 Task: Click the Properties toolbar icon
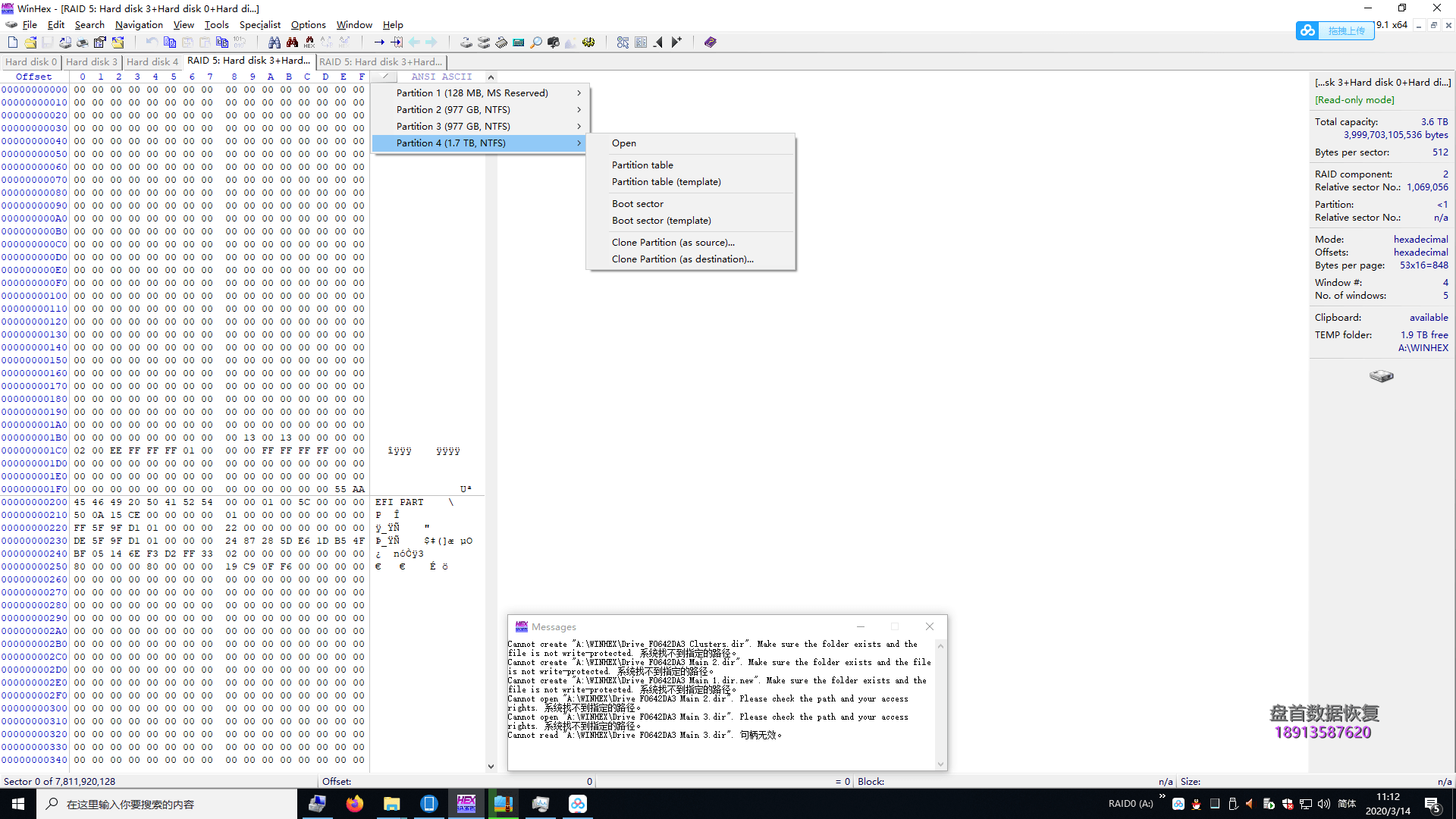(x=100, y=42)
